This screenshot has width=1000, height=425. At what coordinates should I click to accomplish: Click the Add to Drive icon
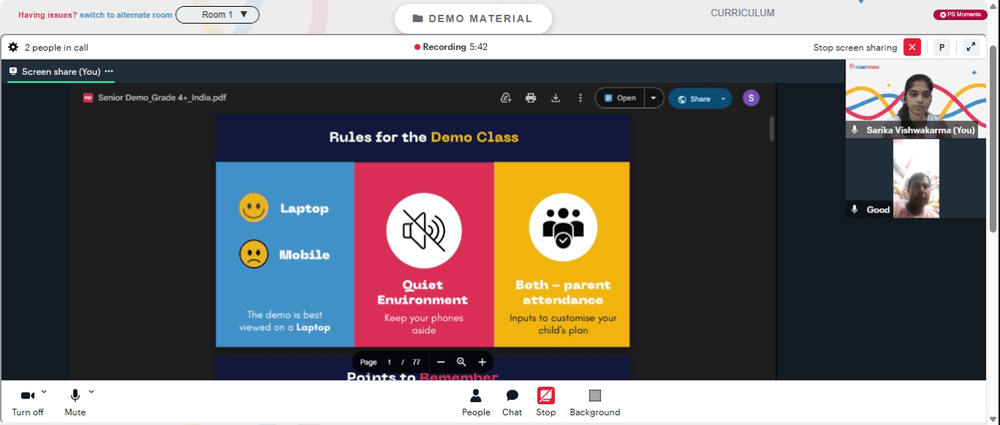(x=506, y=98)
